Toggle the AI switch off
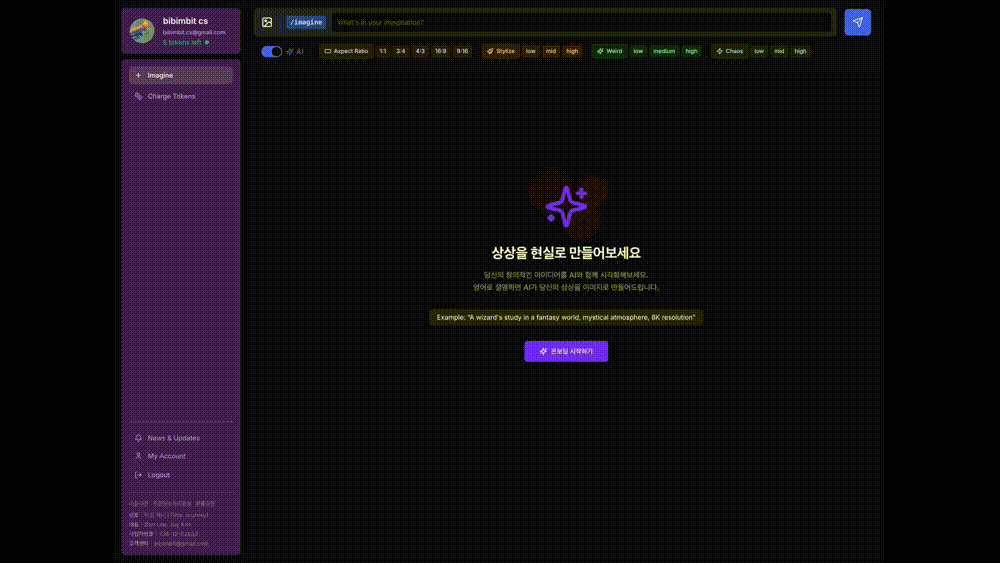1000x563 pixels. click(272, 52)
